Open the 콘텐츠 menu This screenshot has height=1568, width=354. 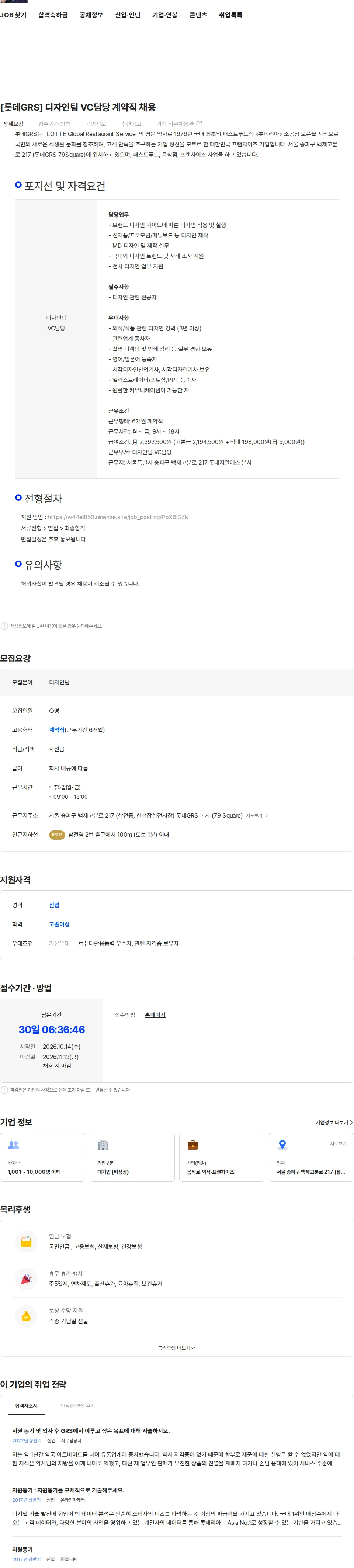(198, 15)
